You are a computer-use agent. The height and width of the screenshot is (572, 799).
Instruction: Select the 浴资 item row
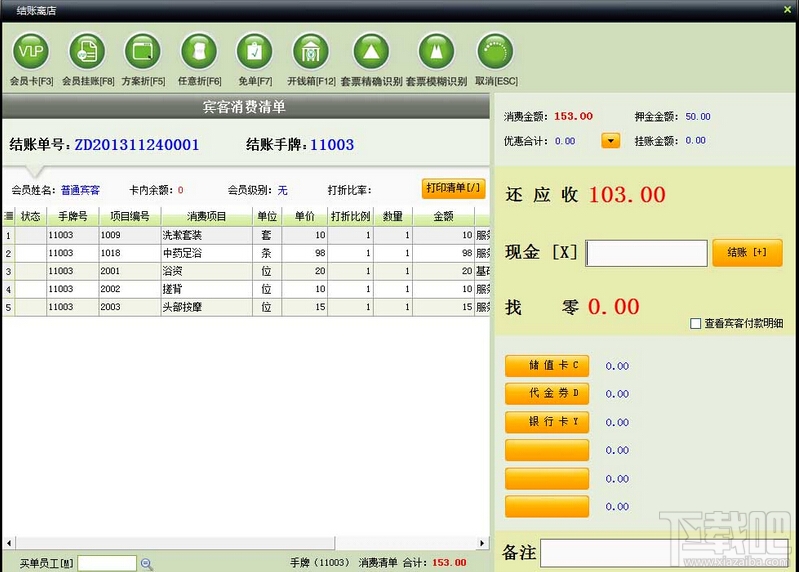[246, 271]
